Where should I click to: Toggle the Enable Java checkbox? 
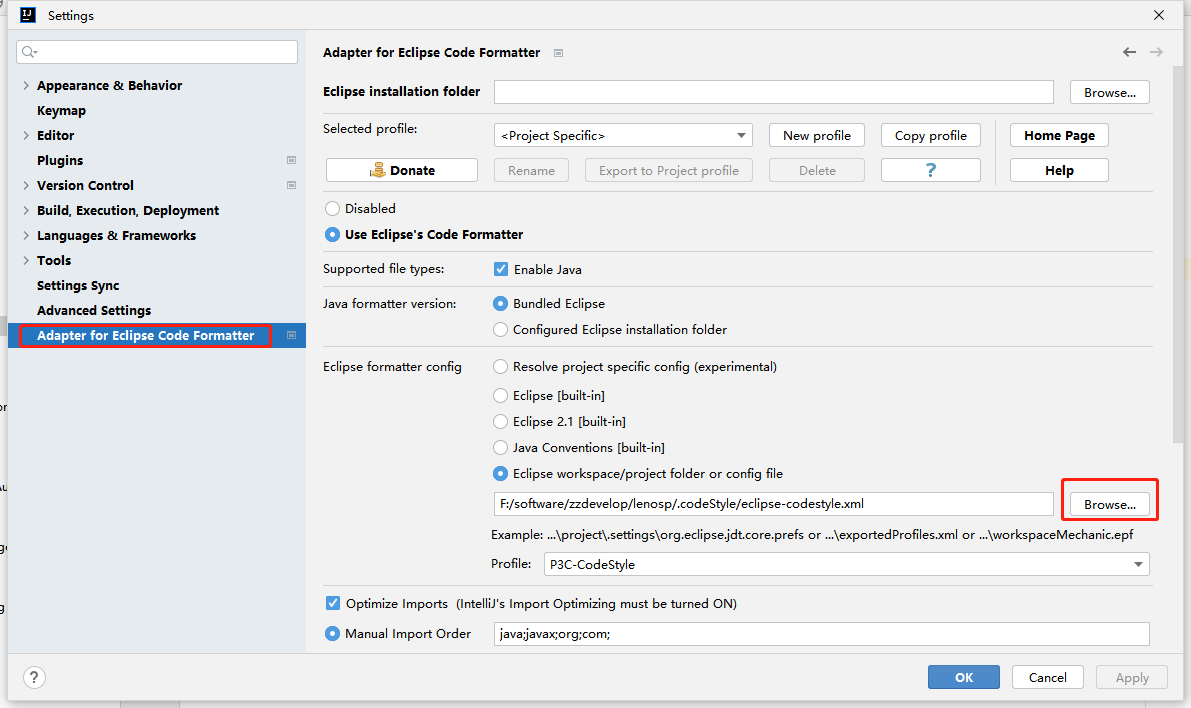(x=501, y=269)
